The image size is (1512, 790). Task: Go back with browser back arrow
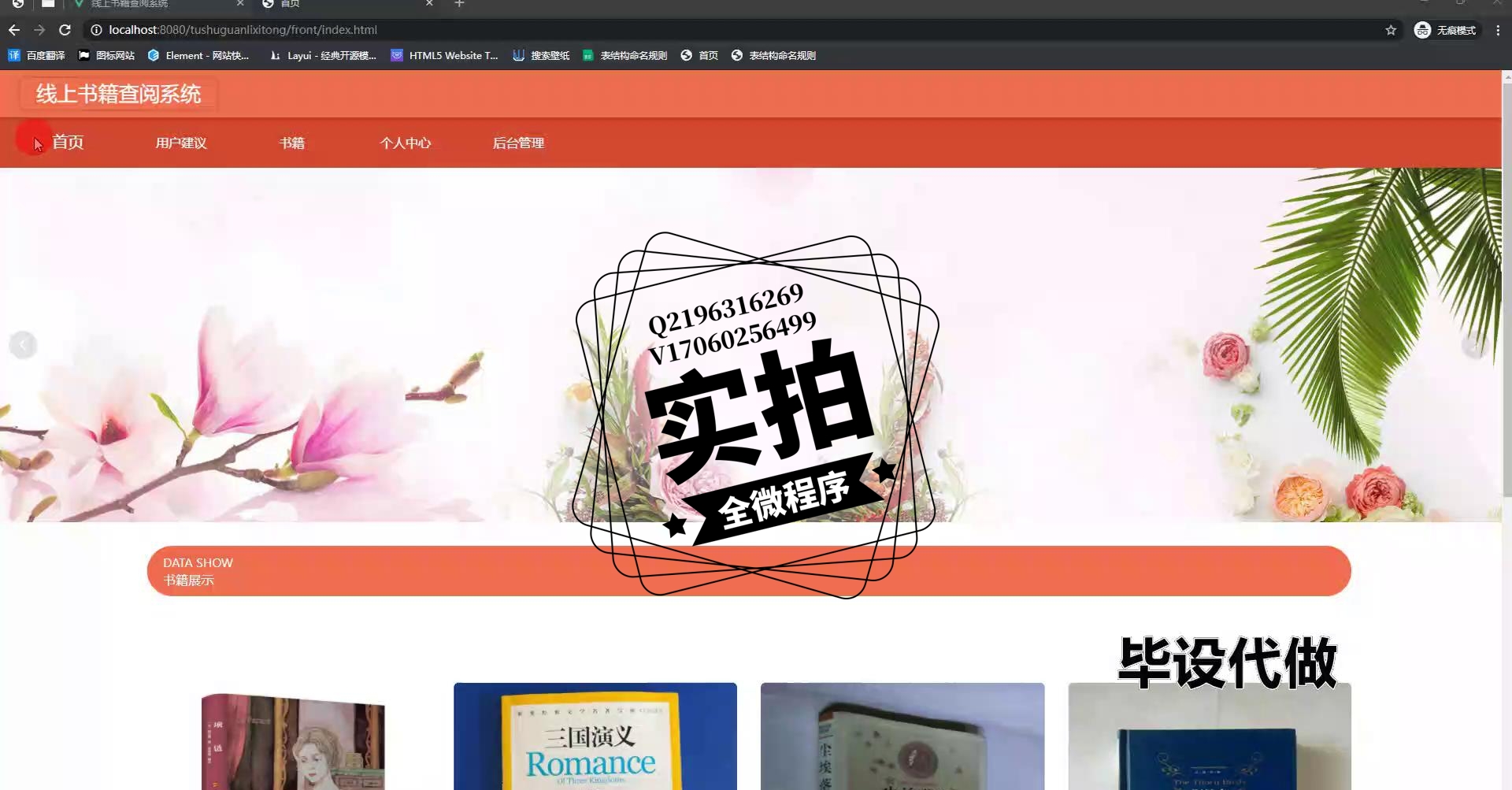click(x=14, y=30)
